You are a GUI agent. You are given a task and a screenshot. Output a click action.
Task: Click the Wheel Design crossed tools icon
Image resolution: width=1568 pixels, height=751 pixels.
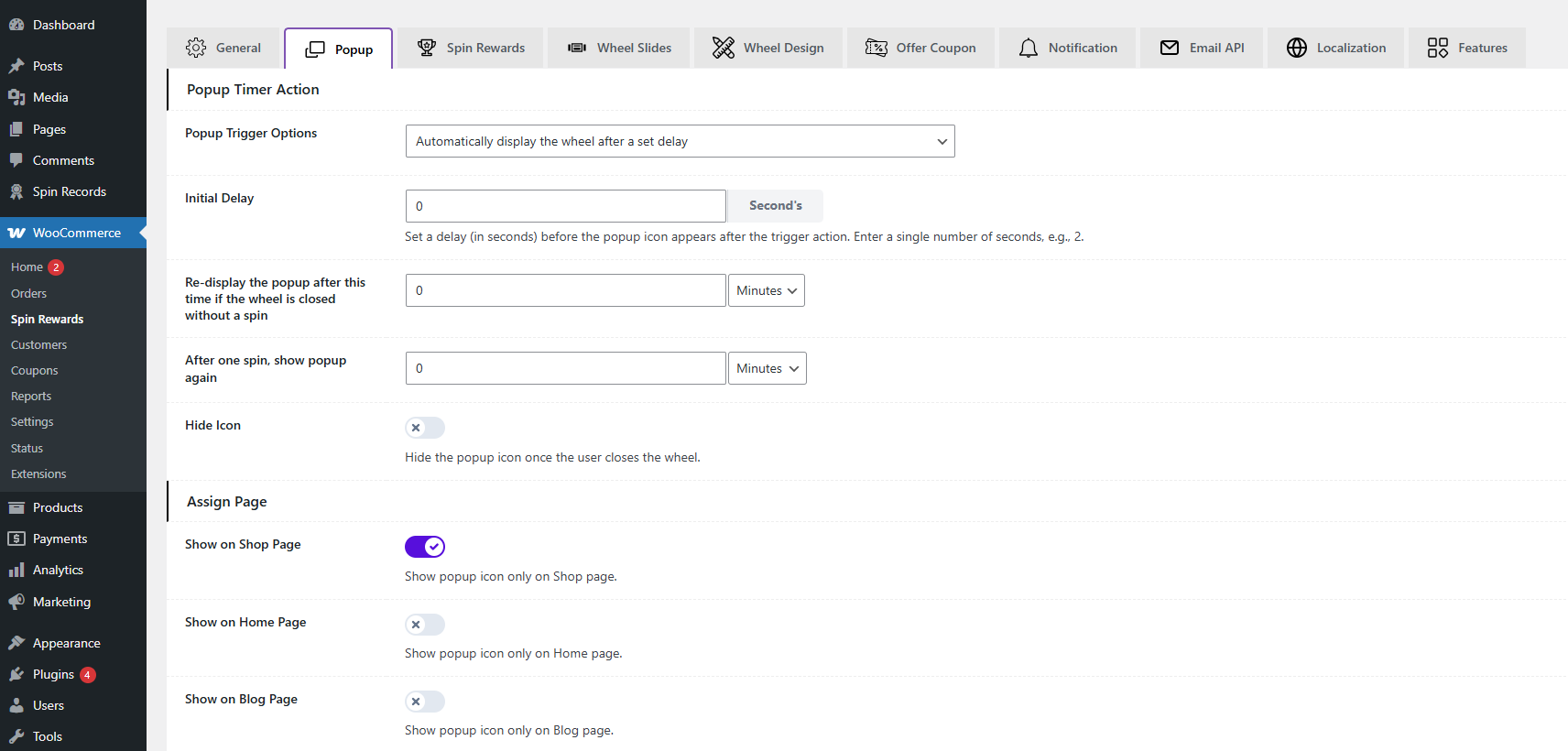[723, 48]
